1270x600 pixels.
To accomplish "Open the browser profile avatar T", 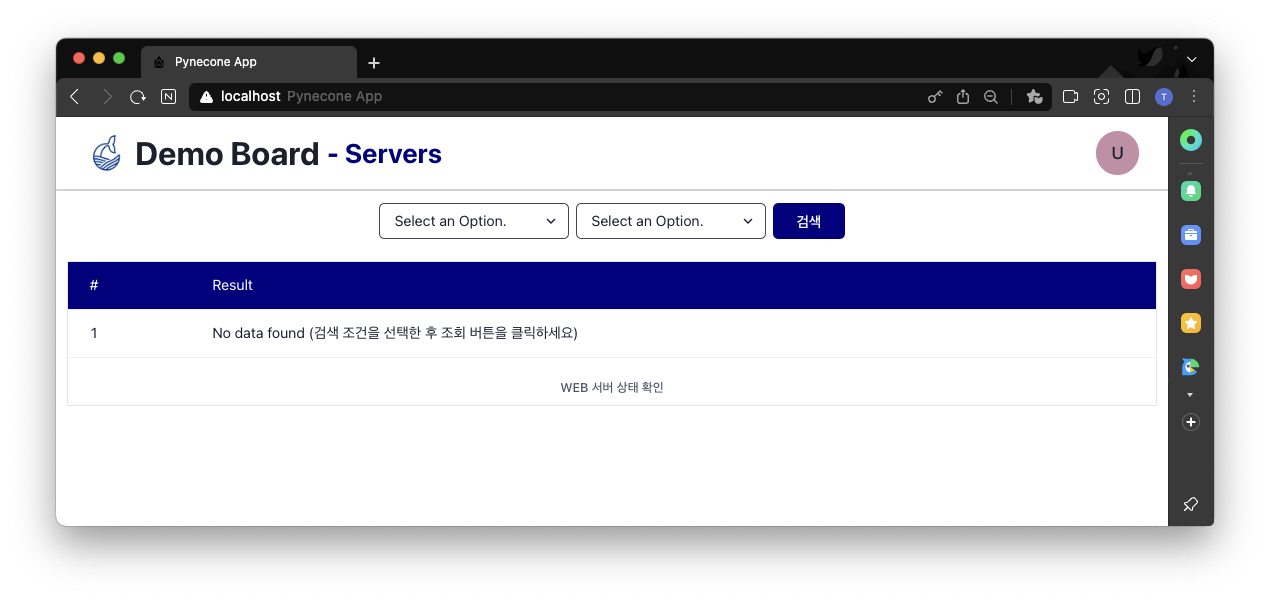I will [1163, 97].
